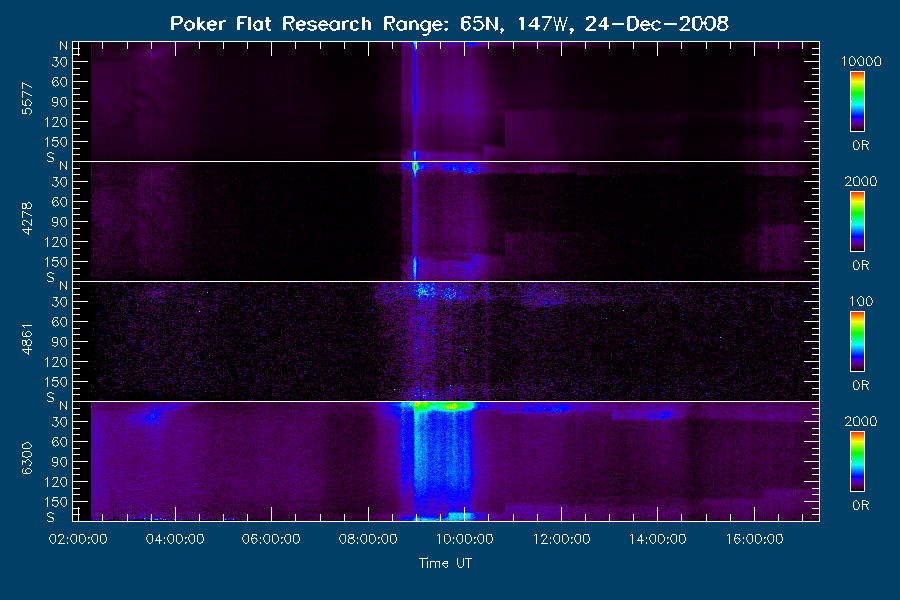Image resolution: width=900 pixels, height=600 pixels.
Task: Click the 90 tick label of the 6300 panel
Action: [60, 462]
